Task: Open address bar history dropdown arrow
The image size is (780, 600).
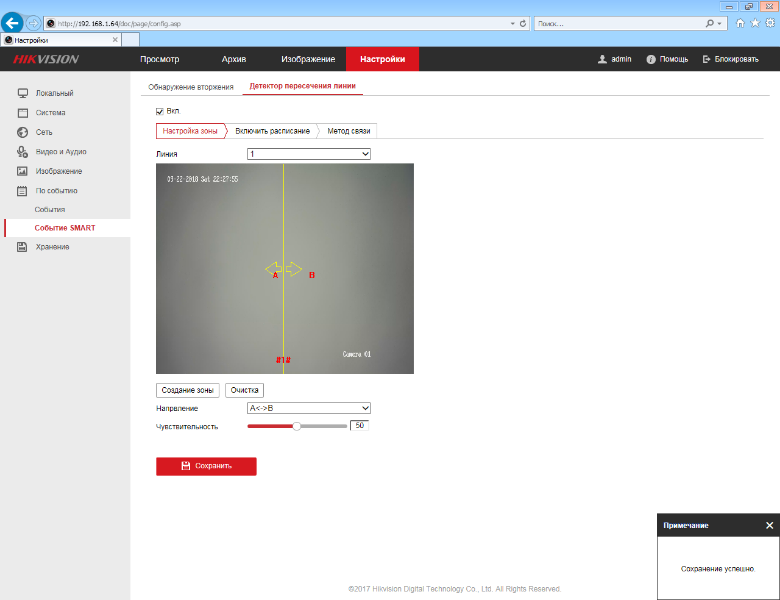Action: tap(512, 23)
